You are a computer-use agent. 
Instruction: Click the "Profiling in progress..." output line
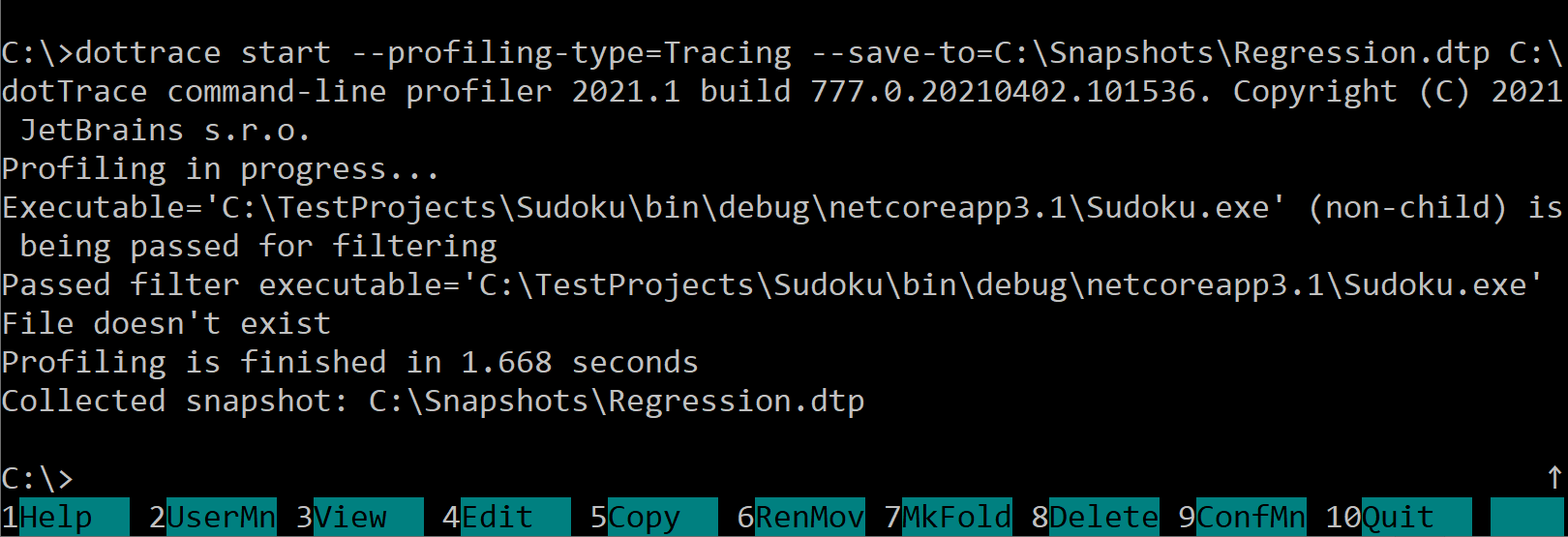tap(220, 169)
